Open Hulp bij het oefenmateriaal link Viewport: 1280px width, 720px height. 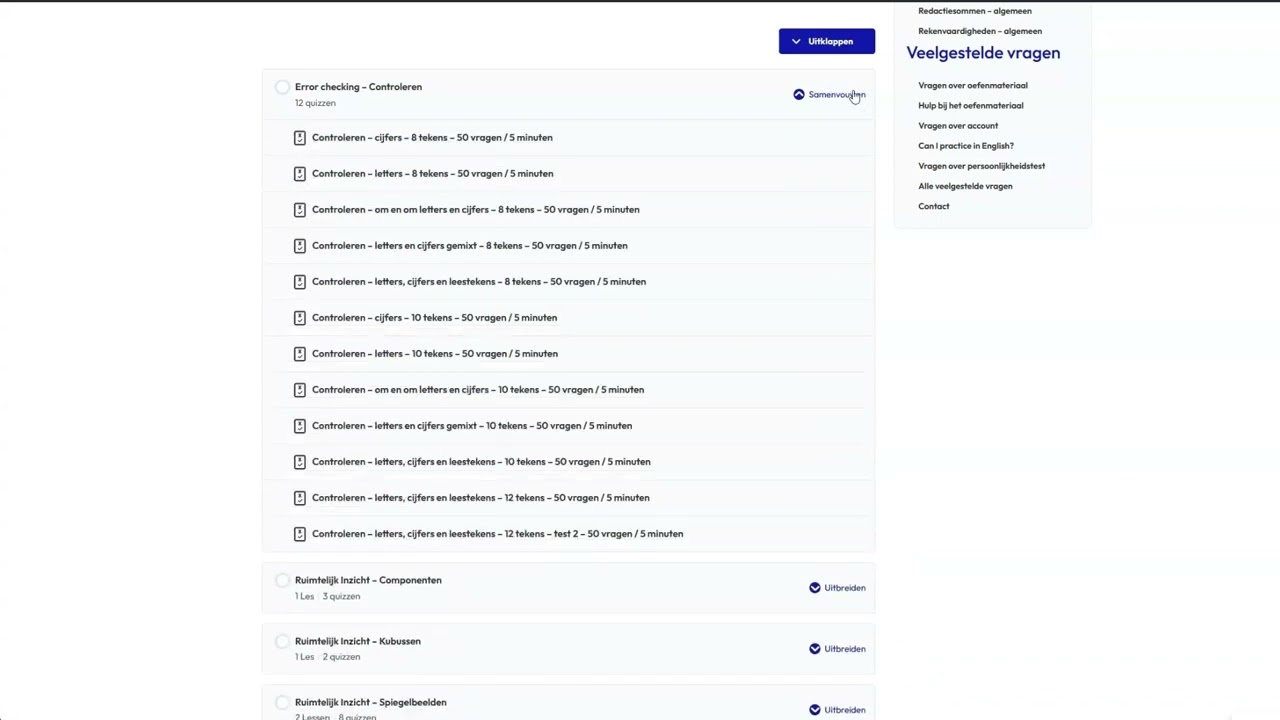(971, 106)
